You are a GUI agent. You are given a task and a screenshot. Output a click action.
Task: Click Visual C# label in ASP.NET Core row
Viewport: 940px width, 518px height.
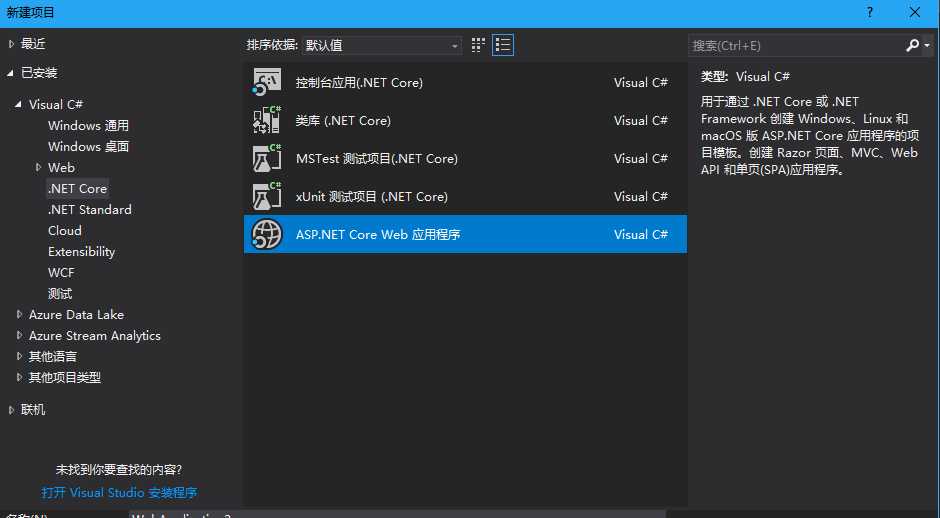point(641,234)
